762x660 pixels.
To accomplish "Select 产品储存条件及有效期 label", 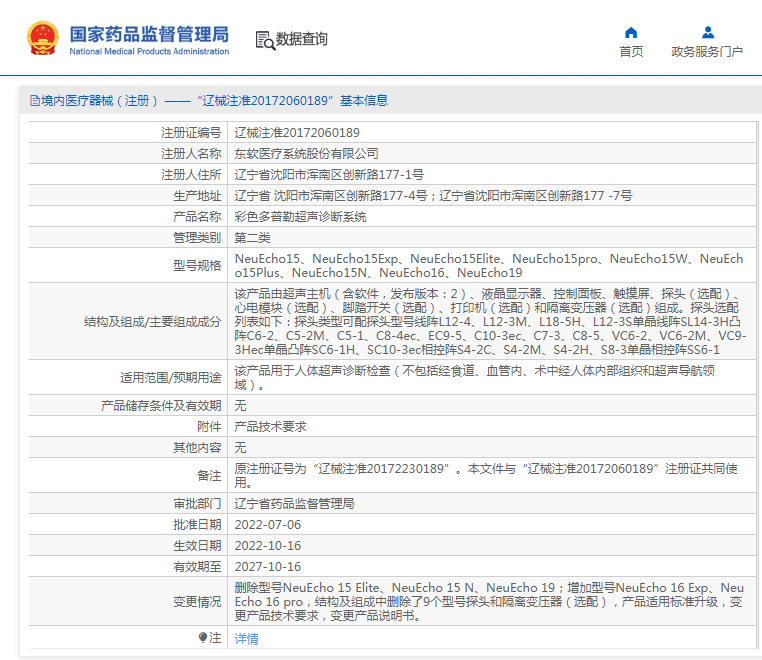I will click(x=161, y=405).
